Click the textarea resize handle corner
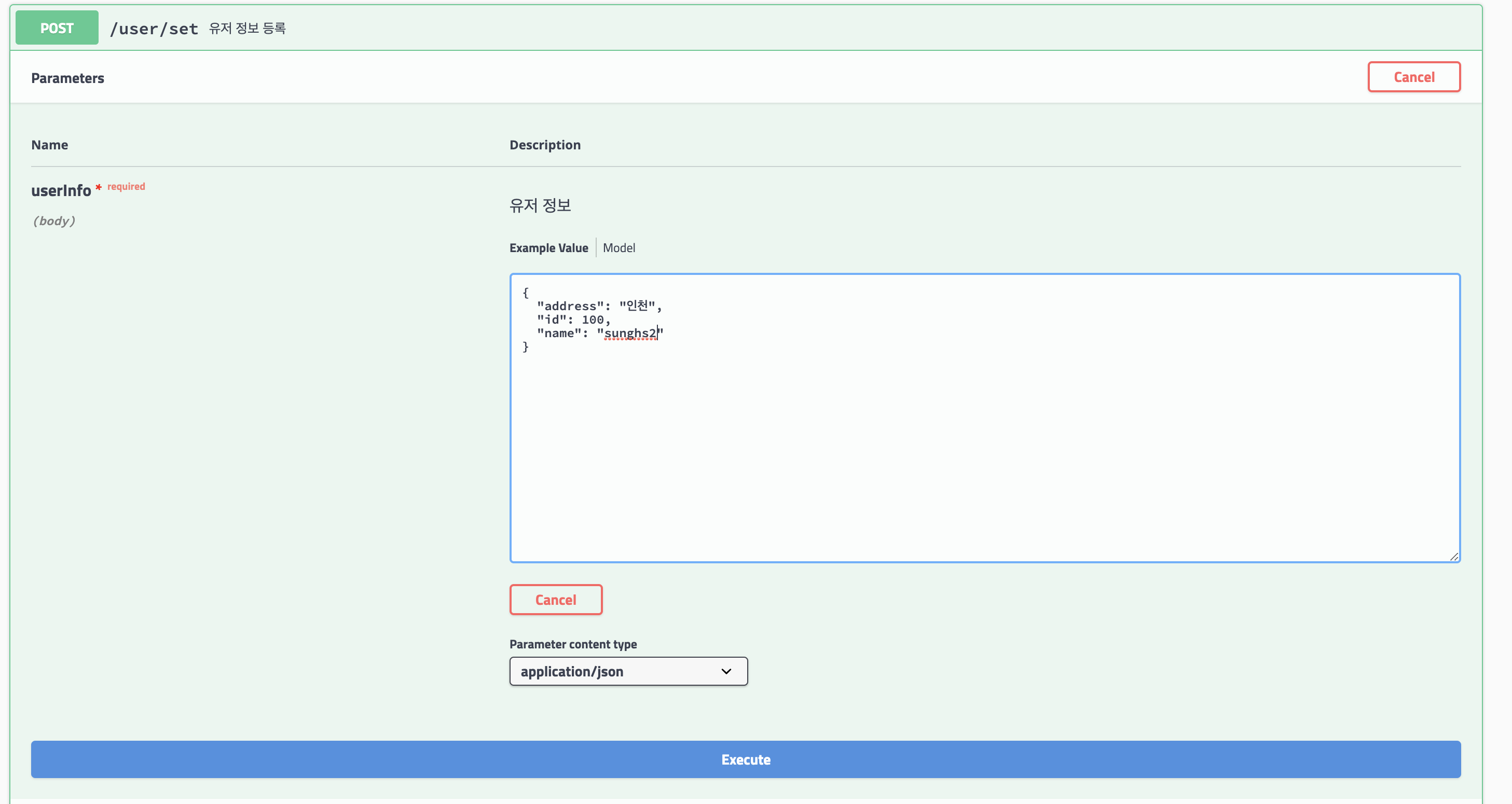 tap(1454, 557)
